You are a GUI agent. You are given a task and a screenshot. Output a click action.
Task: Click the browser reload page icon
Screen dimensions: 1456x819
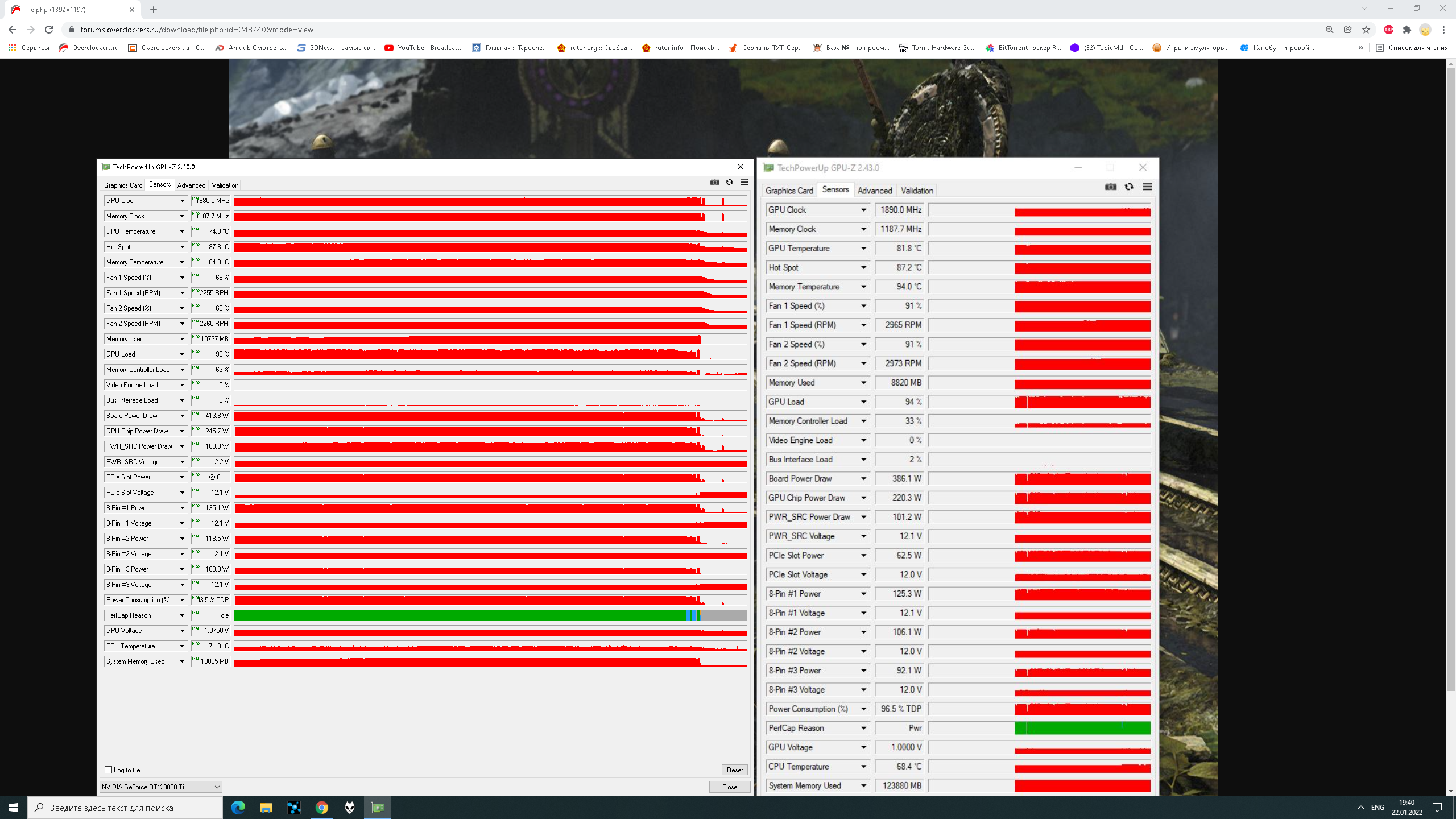tap(49, 30)
